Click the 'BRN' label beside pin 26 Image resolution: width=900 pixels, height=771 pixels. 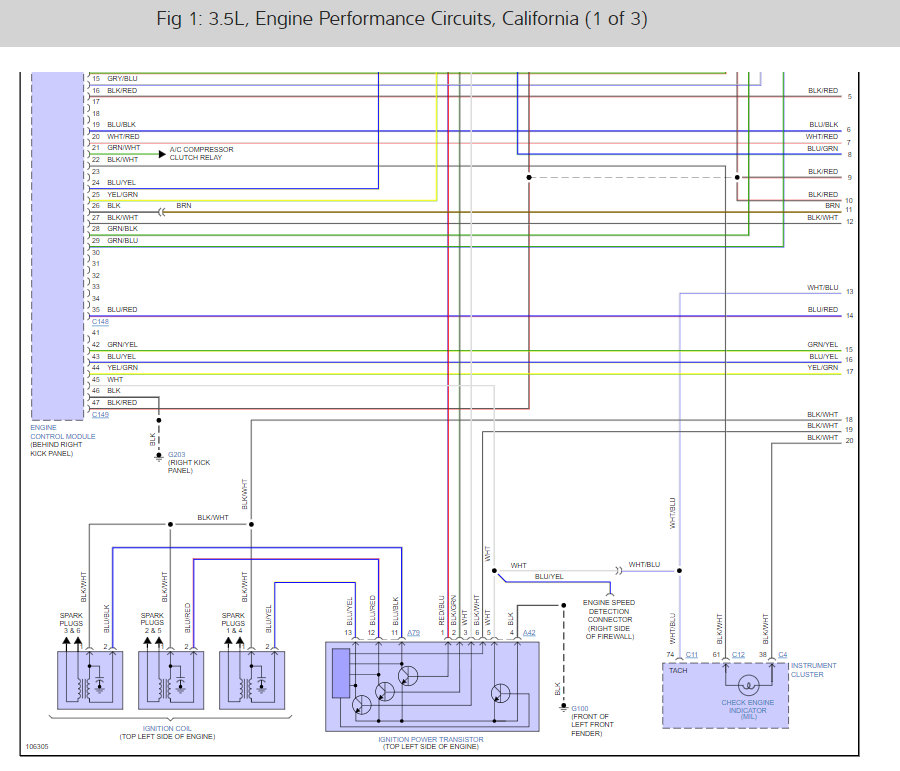click(184, 206)
